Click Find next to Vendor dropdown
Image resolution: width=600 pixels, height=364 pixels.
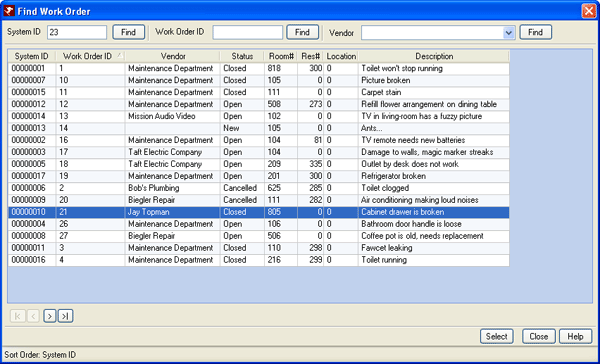pyautogui.click(x=535, y=32)
